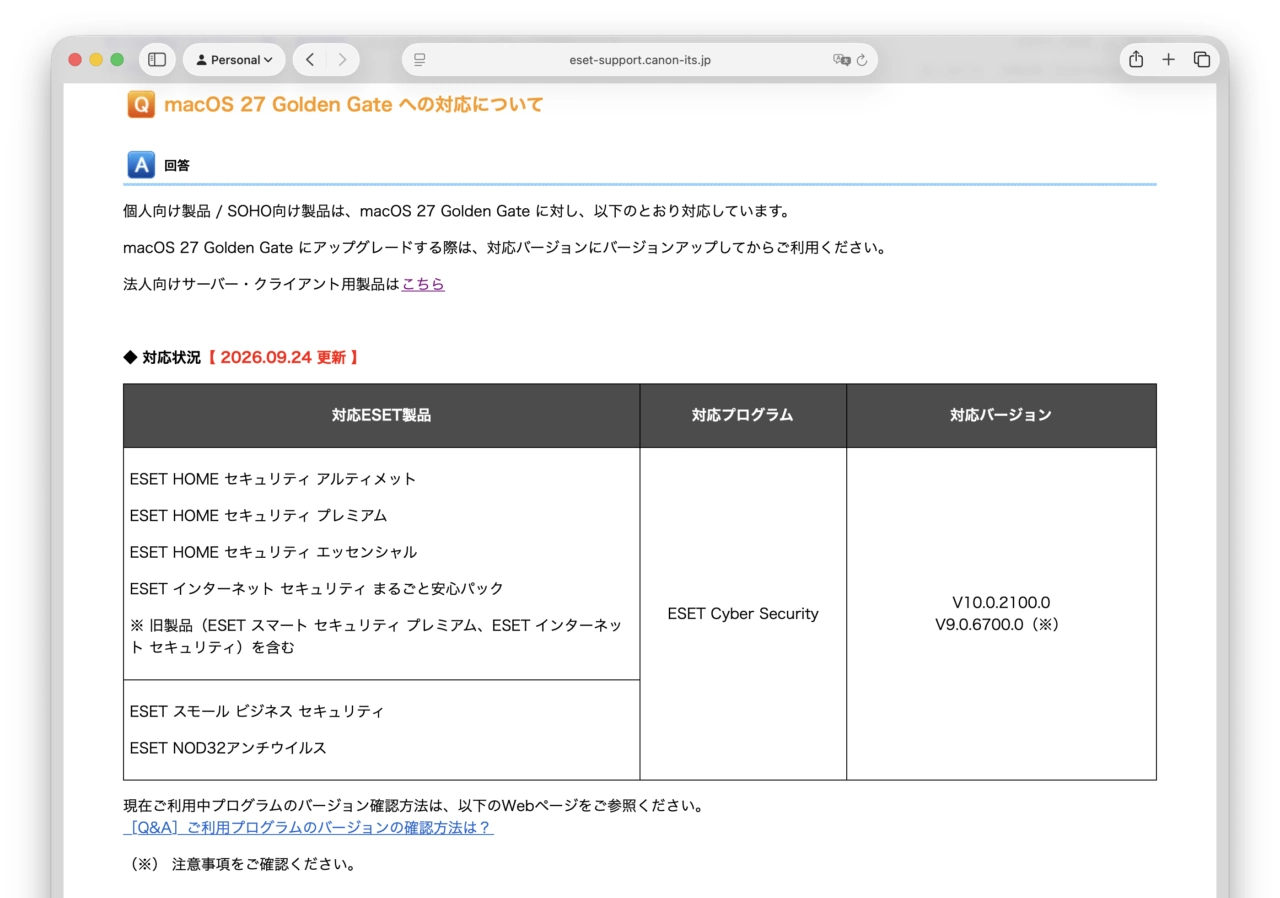
Task: Click version V9.0.6700.0 (※) text
Action: click(x=997, y=625)
